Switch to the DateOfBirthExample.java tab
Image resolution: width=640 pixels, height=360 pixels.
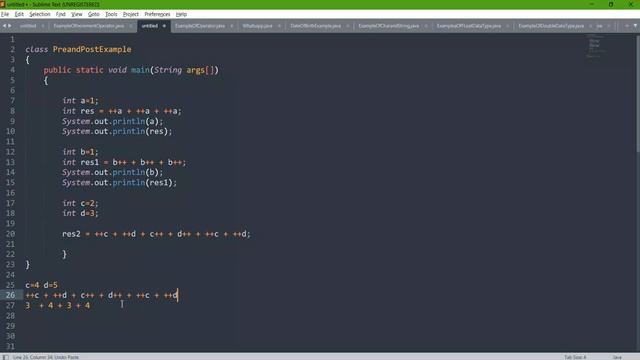click(316, 26)
